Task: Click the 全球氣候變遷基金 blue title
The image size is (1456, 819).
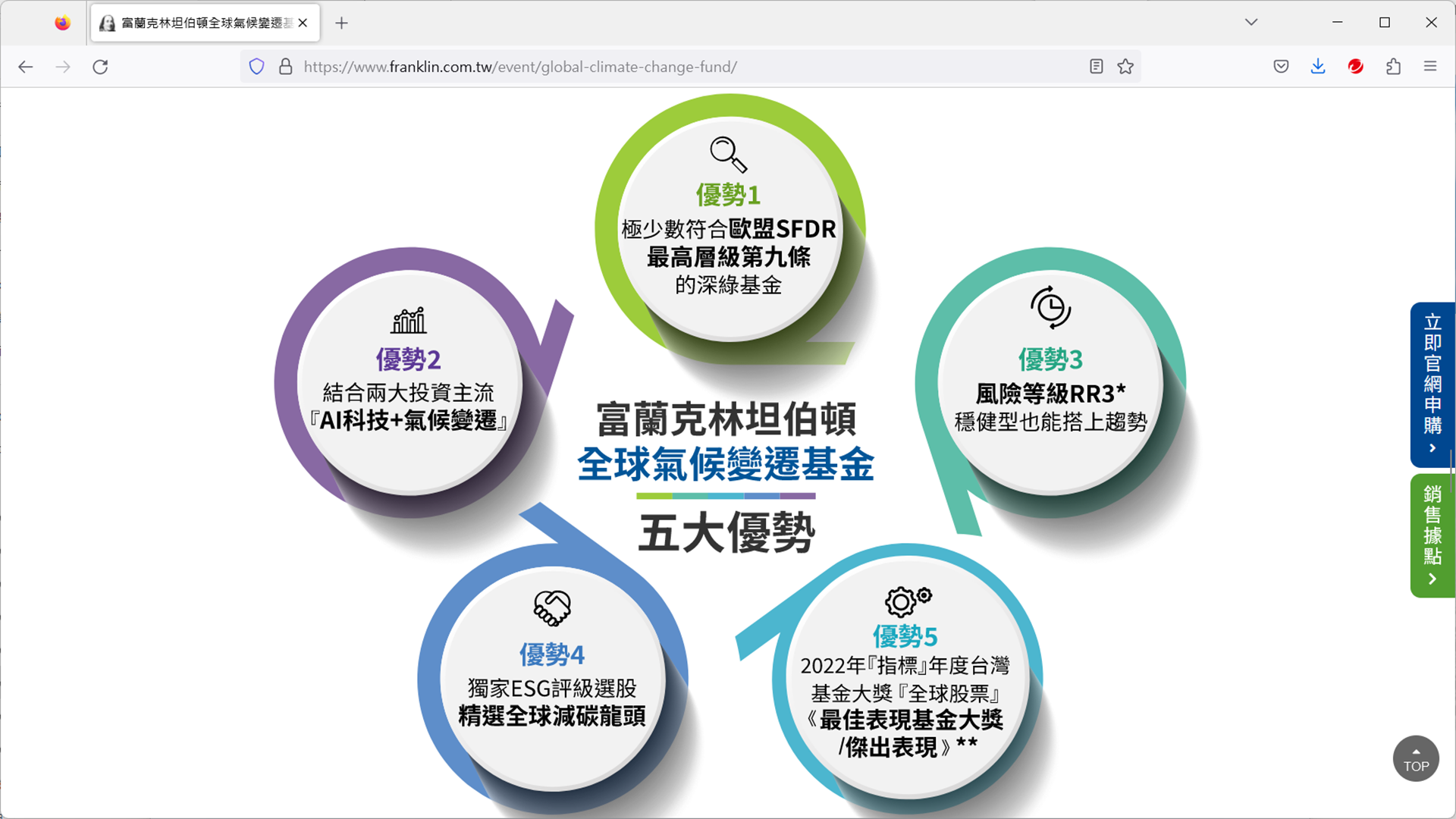Action: point(726,464)
